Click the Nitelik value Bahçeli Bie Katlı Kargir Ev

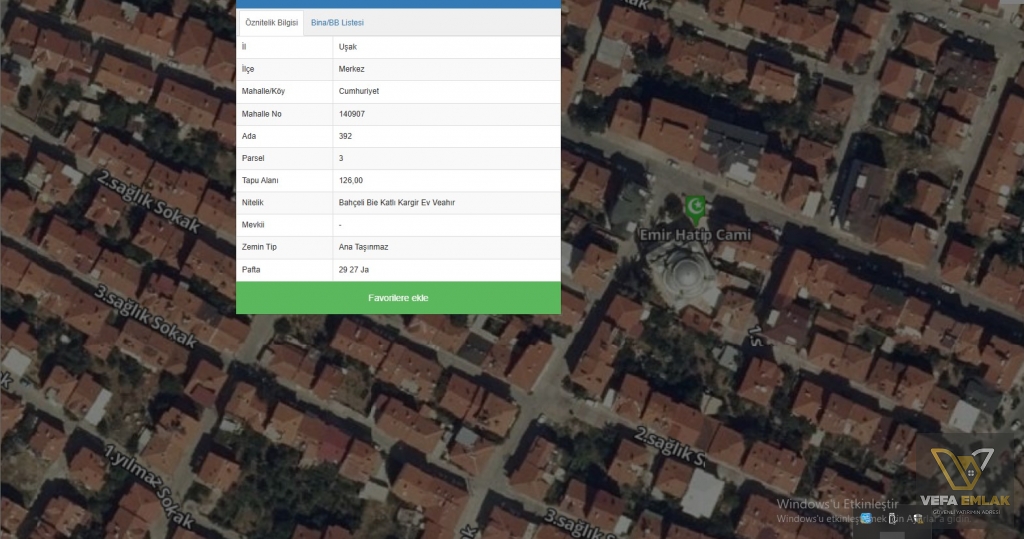[x=396, y=203]
